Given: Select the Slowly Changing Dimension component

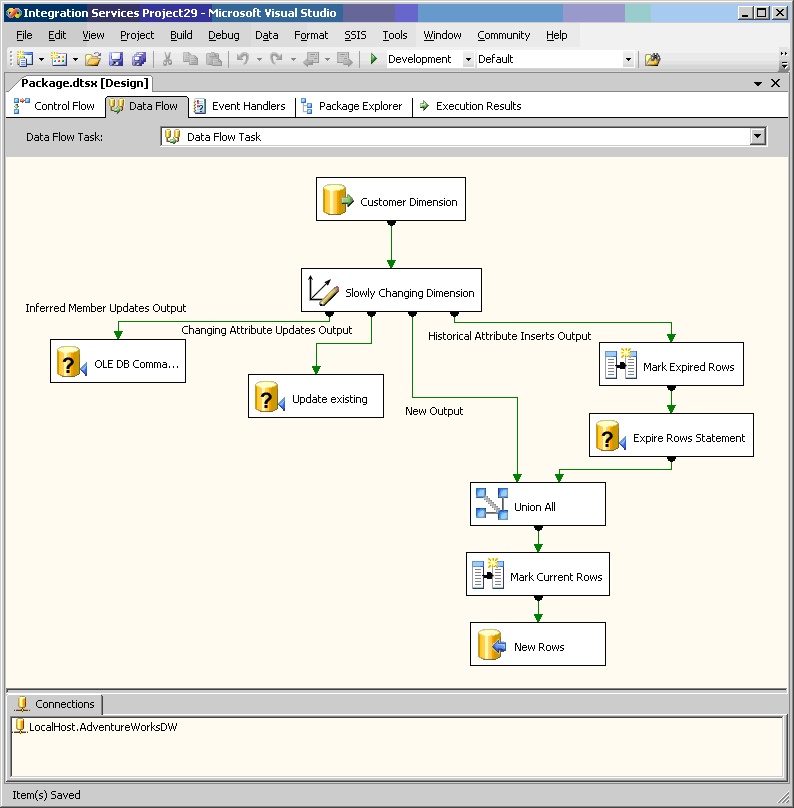Looking at the screenshot, I should [x=391, y=293].
